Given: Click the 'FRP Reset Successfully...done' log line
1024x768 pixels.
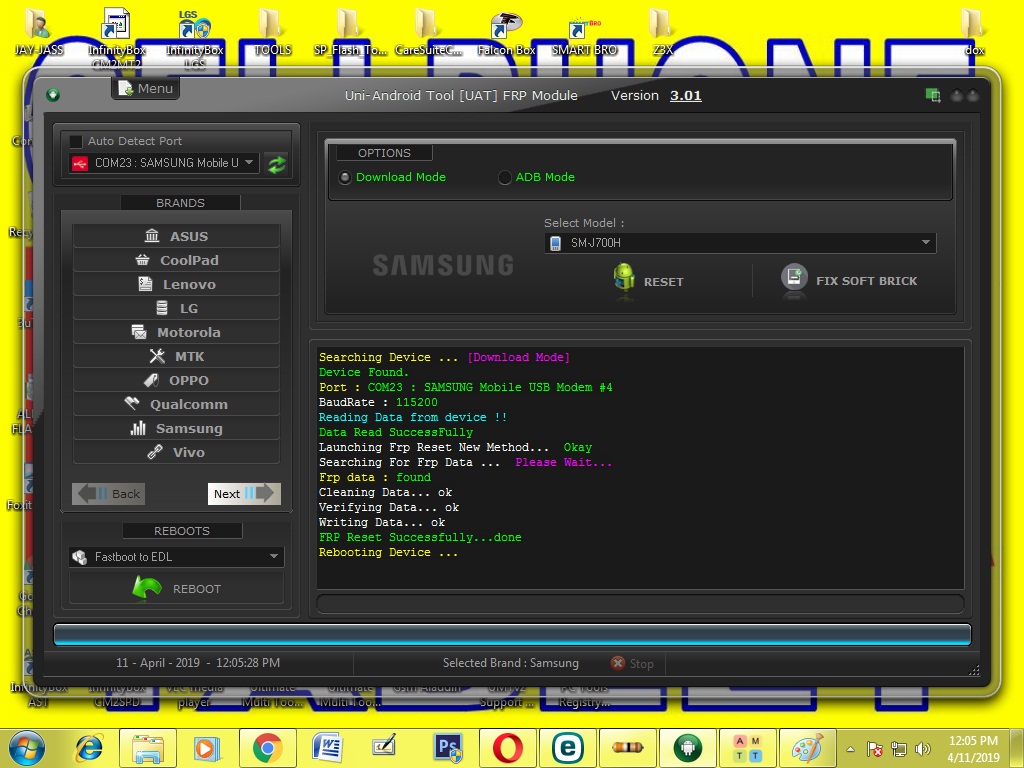Looking at the screenshot, I should (420, 537).
